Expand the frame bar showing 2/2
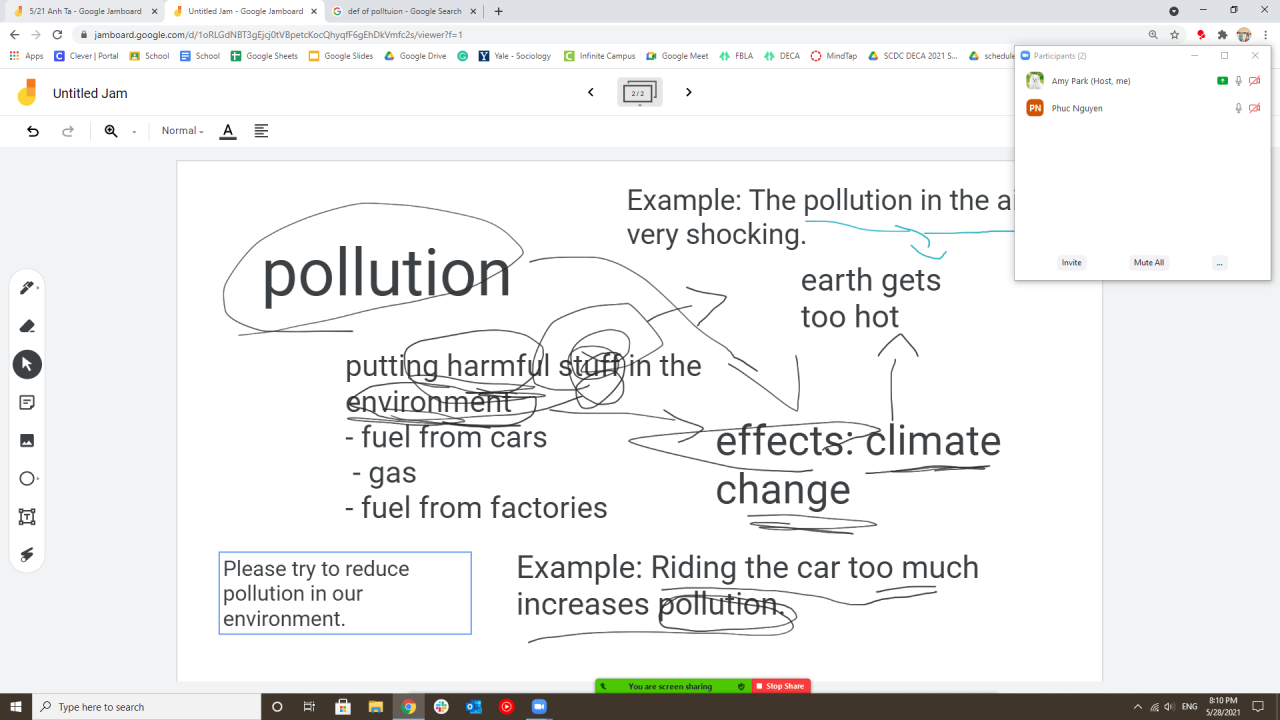The width and height of the screenshot is (1280, 720). 640,93
